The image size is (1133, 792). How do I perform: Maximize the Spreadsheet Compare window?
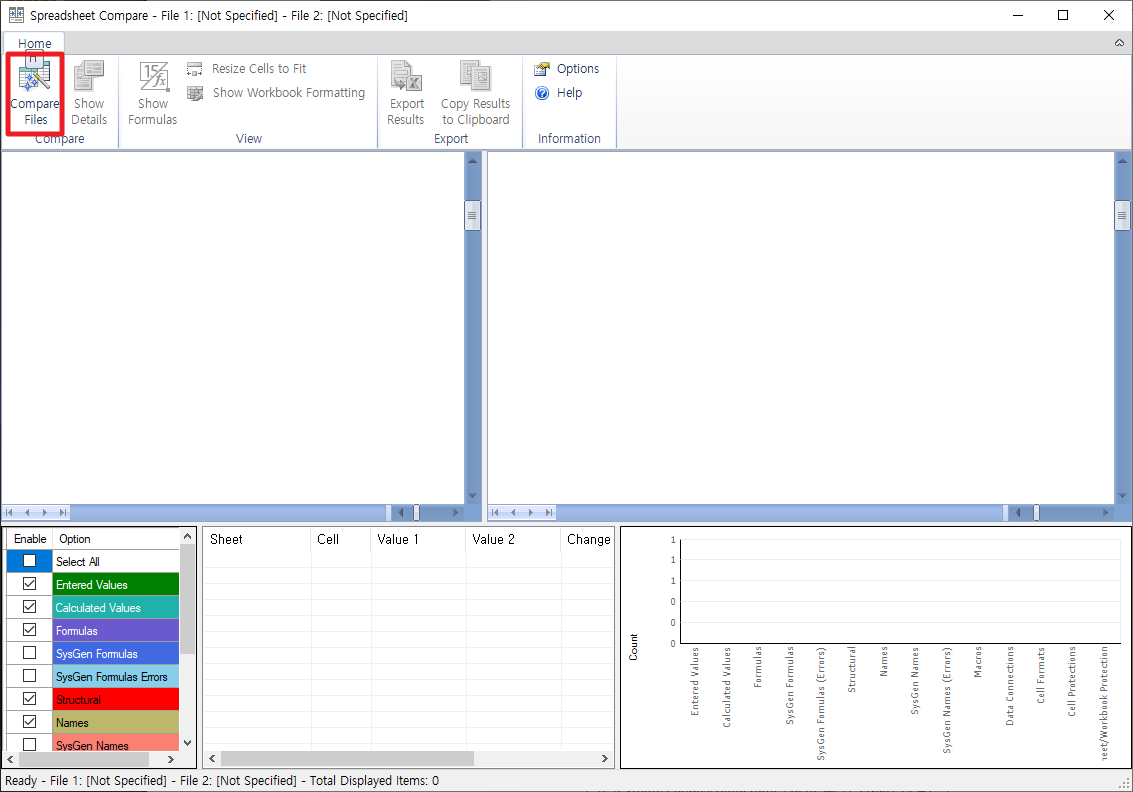click(x=1063, y=15)
